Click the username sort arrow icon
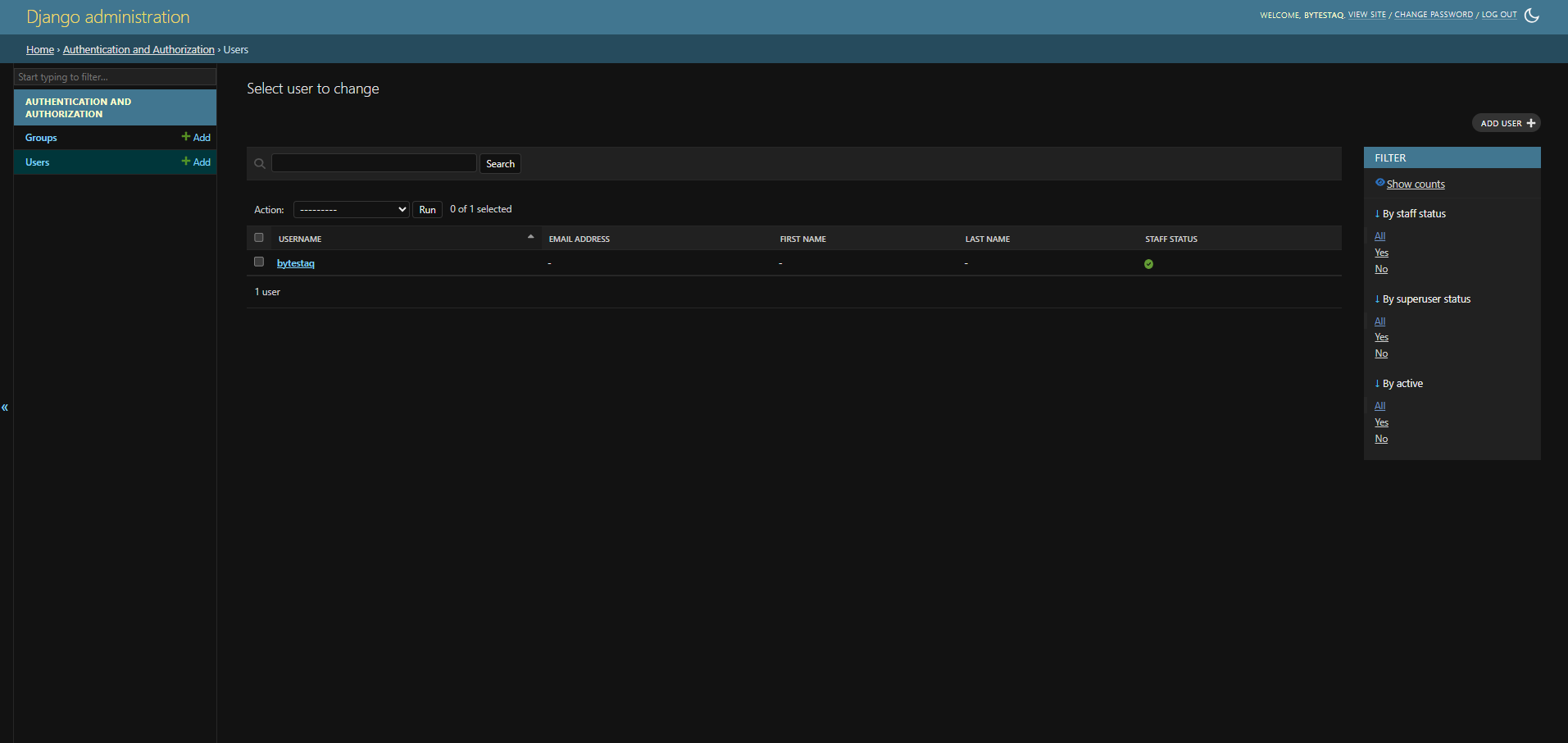 tap(531, 237)
